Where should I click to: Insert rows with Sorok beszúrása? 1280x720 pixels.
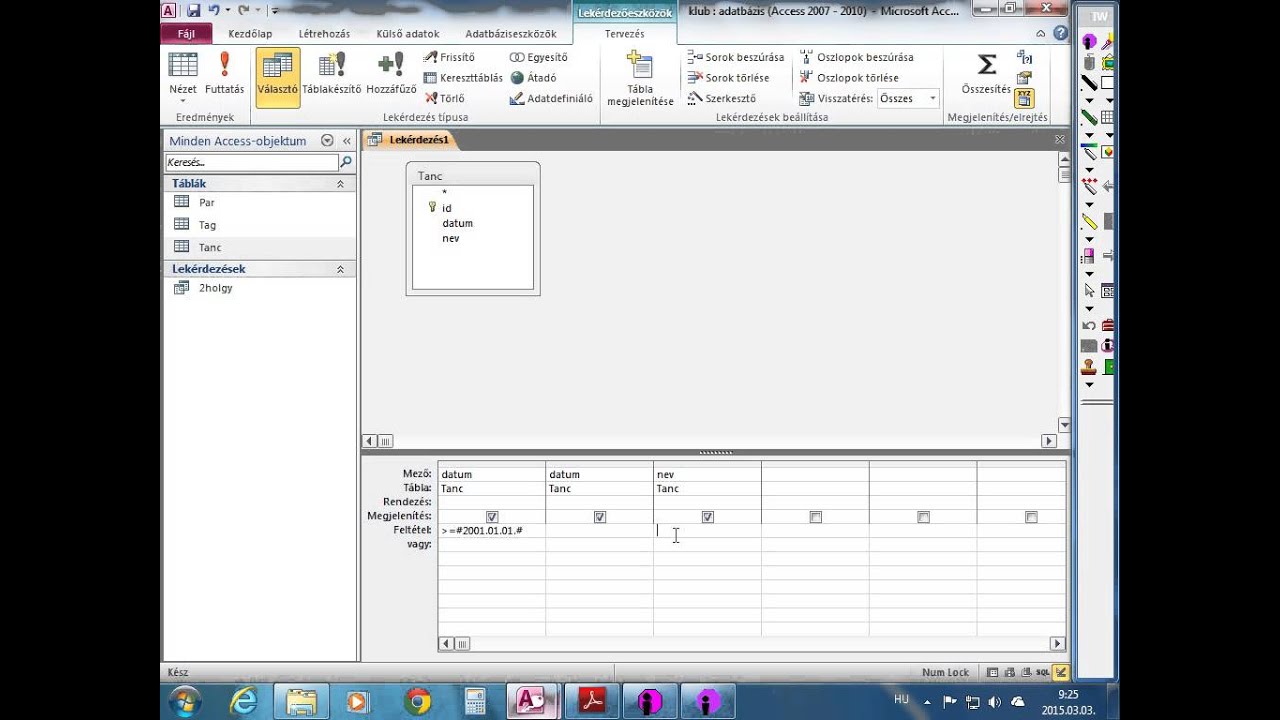[x=736, y=57]
